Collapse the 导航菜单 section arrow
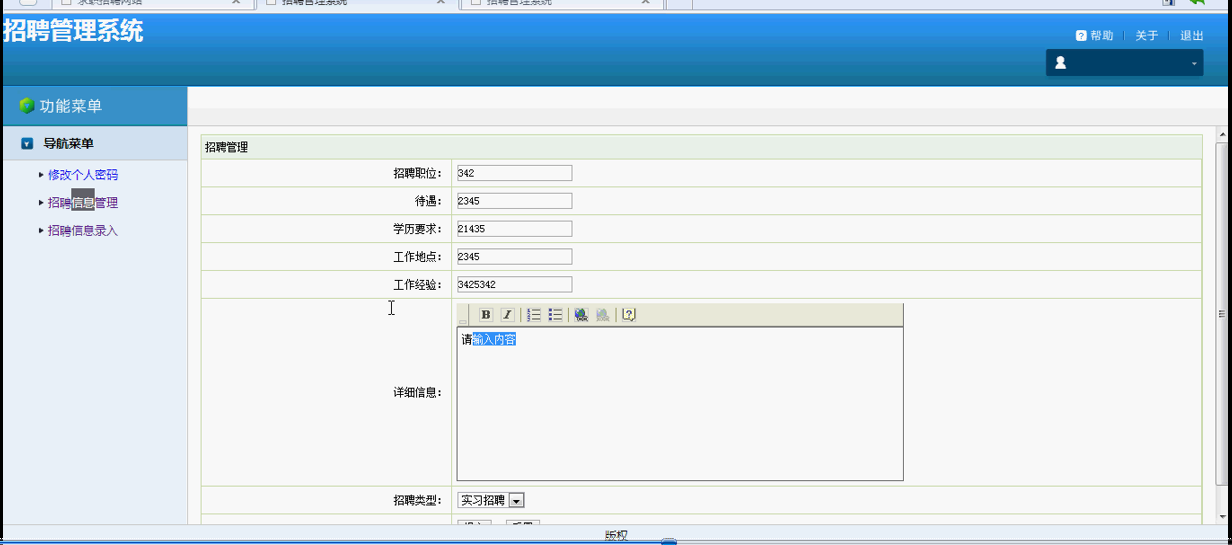The width and height of the screenshot is (1232, 545). [x=27, y=144]
